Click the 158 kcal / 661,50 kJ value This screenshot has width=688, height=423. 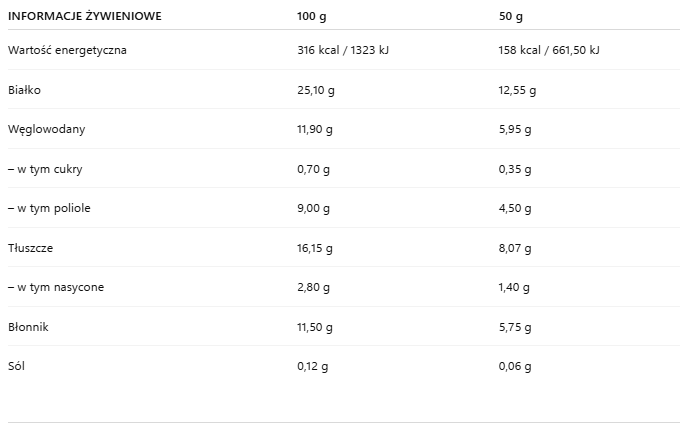coord(548,50)
